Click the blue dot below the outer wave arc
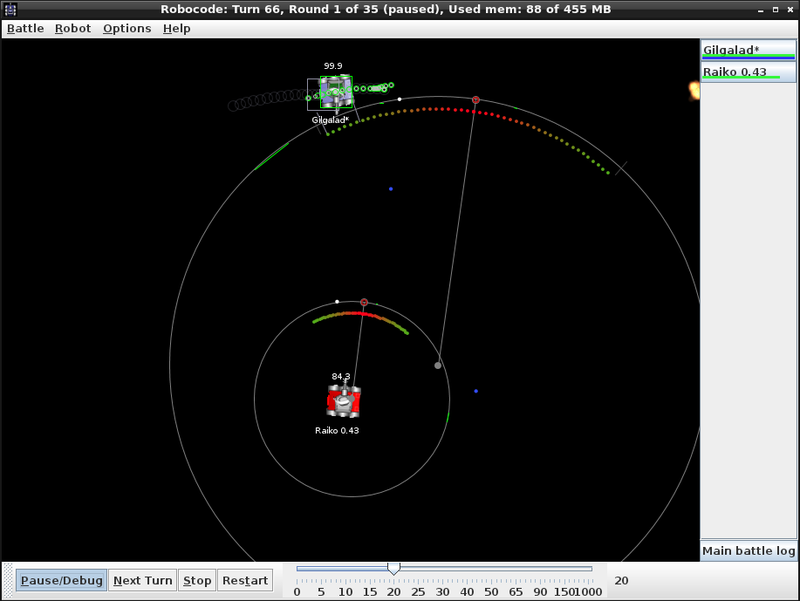Image resolution: width=800 pixels, height=601 pixels. pos(391,189)
